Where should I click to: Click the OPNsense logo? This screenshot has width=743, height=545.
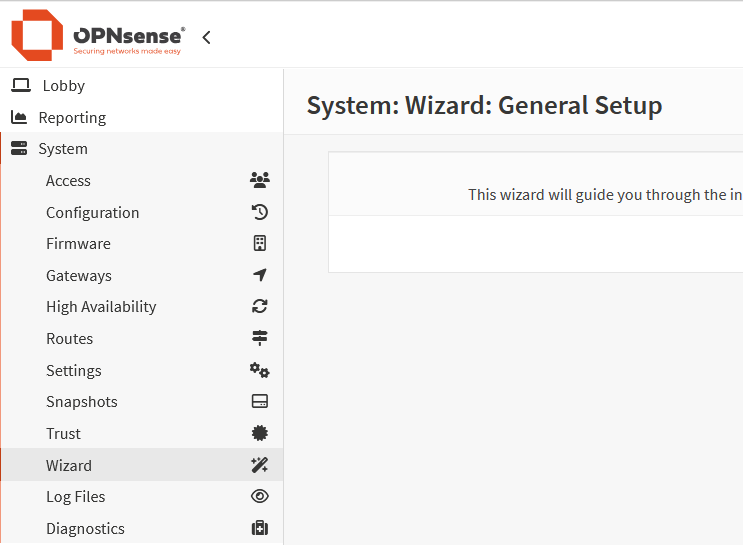[98, 36]
